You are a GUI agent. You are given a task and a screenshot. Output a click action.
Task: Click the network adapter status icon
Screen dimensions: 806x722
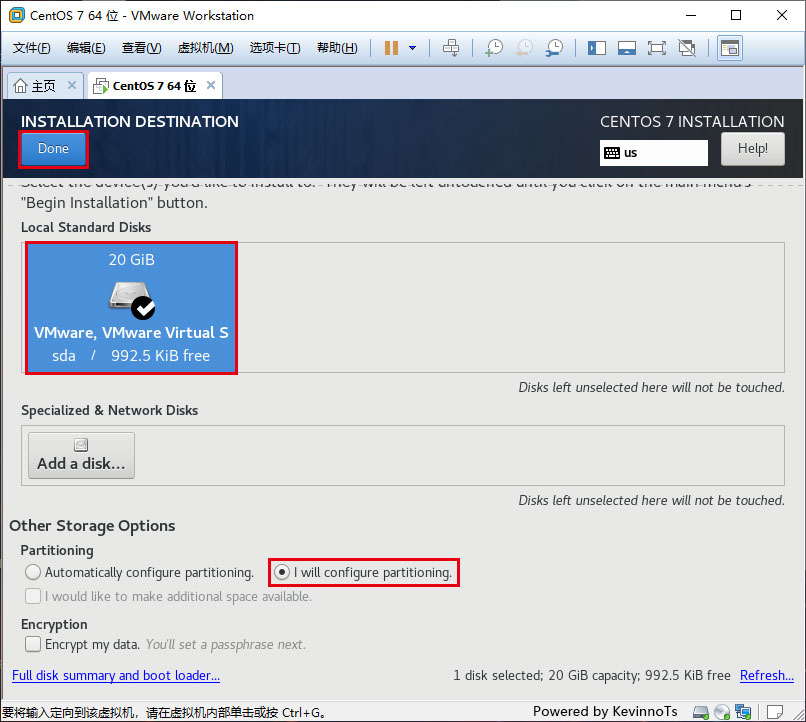(x=743, y=712)
